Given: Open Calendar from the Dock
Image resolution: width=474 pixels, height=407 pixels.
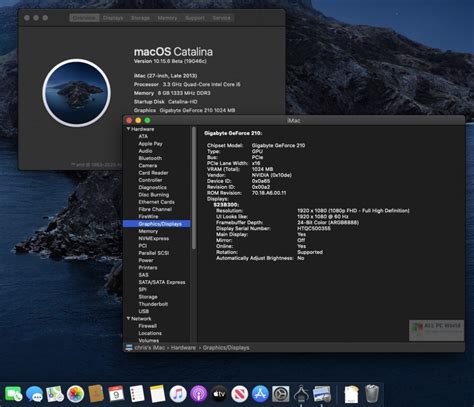Looking at the screenshot, I should tap(116, 394).
